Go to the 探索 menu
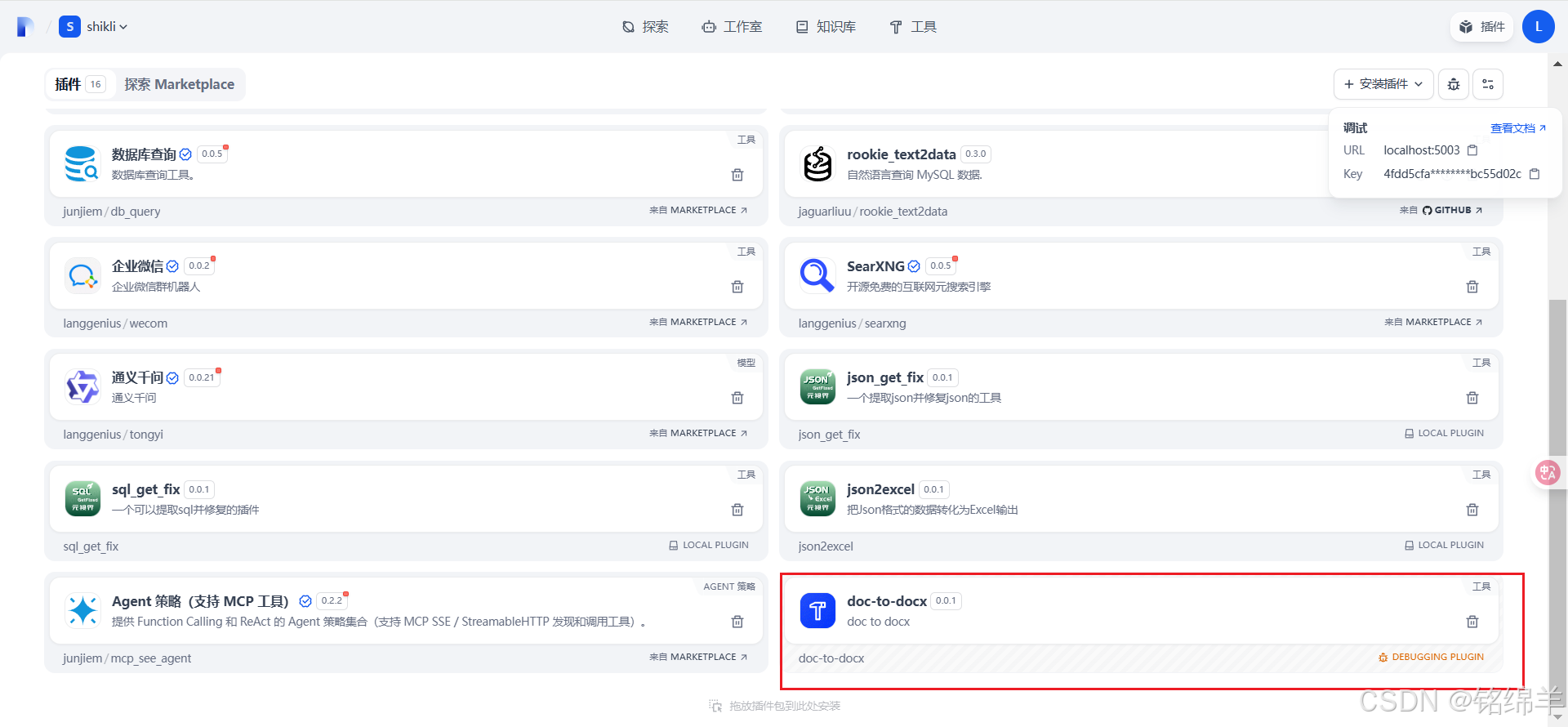 (x=645, y=27)
